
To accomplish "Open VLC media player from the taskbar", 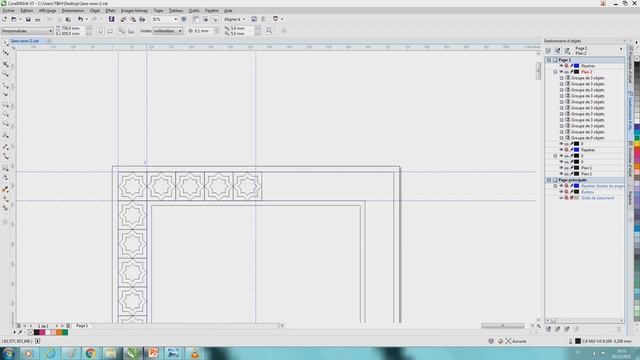I will click(195, 353).
